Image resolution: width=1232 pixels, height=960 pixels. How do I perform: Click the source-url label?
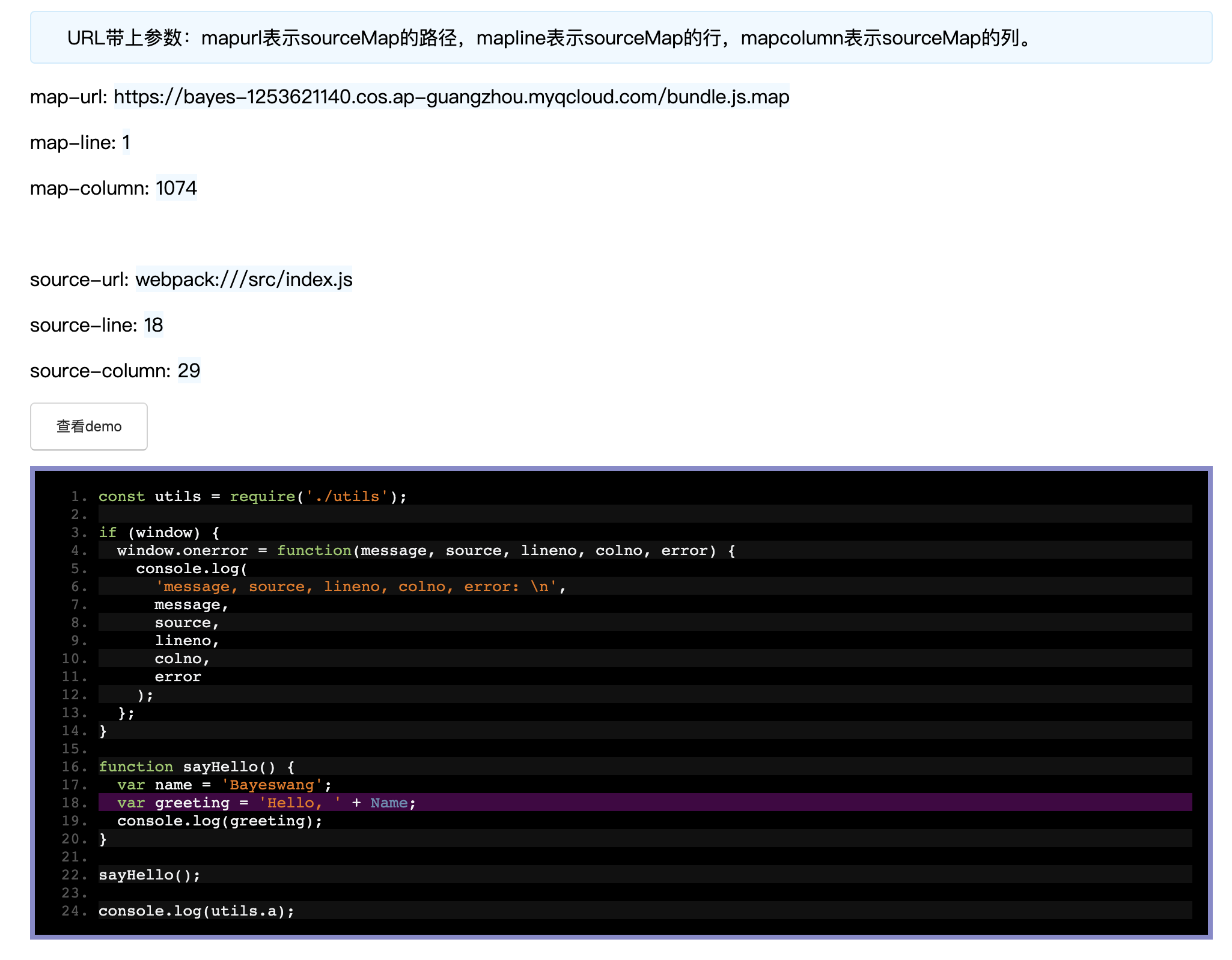[x=79, y=279]
